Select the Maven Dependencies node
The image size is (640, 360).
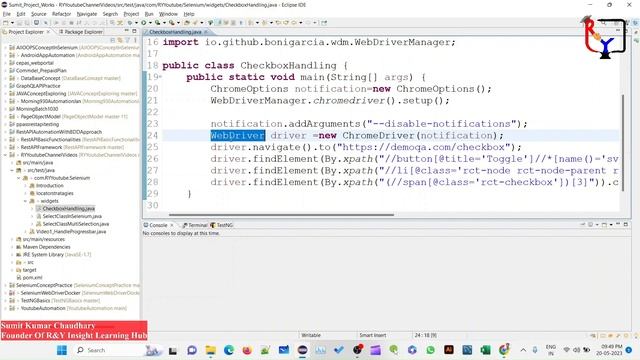[x=46, y=247]
